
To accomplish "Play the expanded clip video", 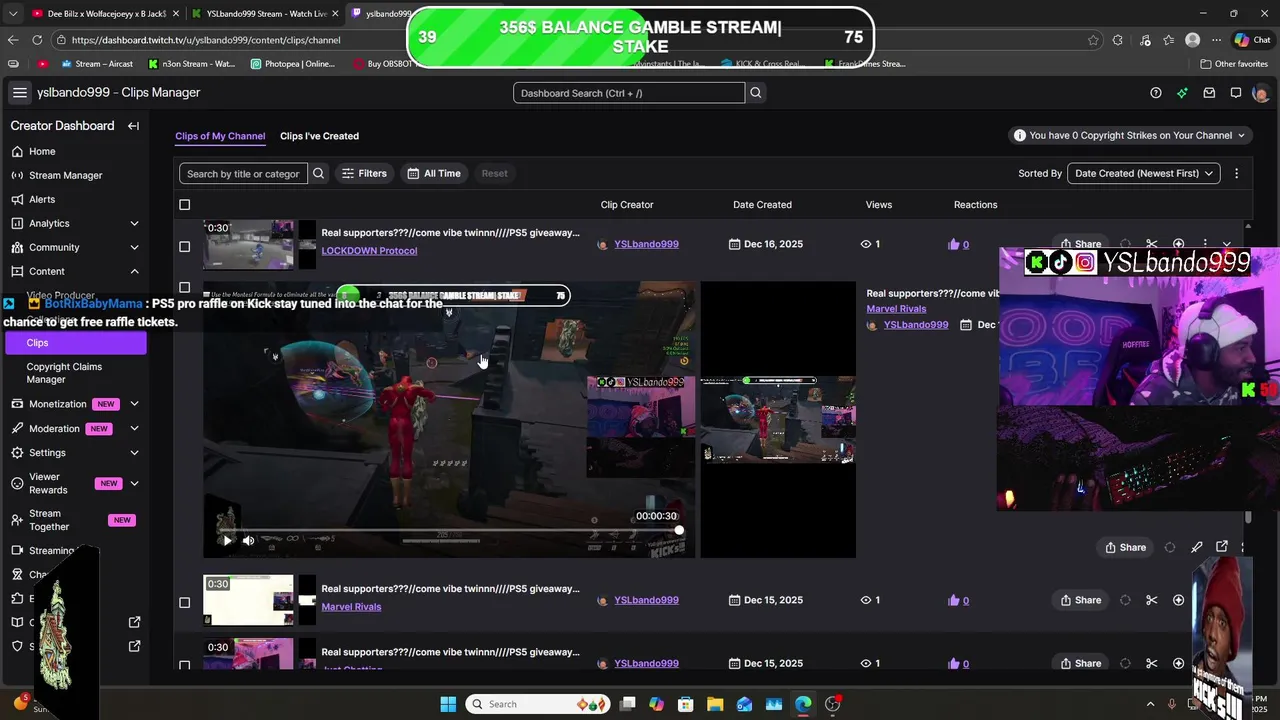I will pyautogui.click(x=227, y=540).
